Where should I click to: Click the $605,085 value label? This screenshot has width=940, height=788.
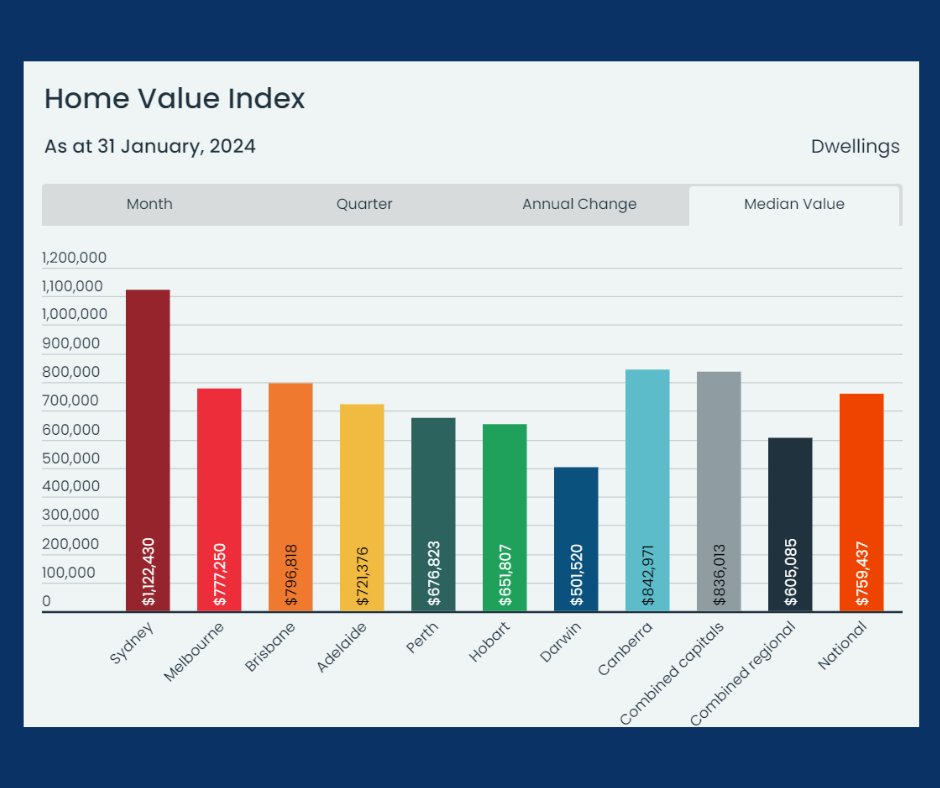(791, 573)
